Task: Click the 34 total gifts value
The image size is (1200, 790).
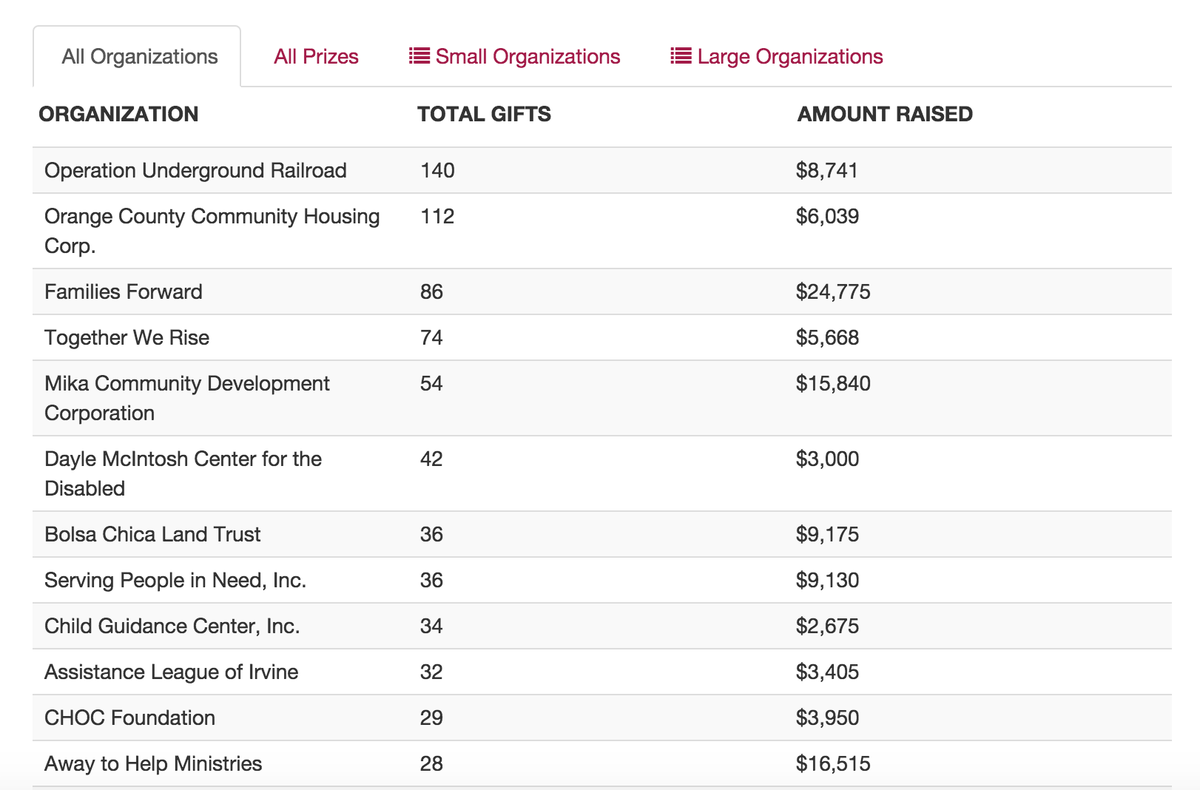Action: pyautogui.click(x=431, y=626)
